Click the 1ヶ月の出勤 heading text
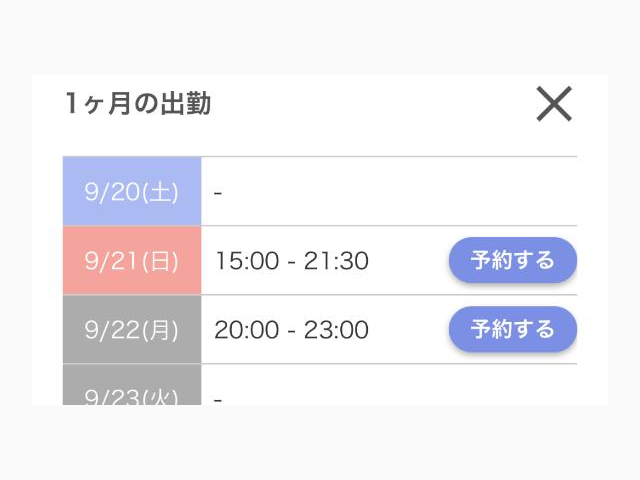 138,103
